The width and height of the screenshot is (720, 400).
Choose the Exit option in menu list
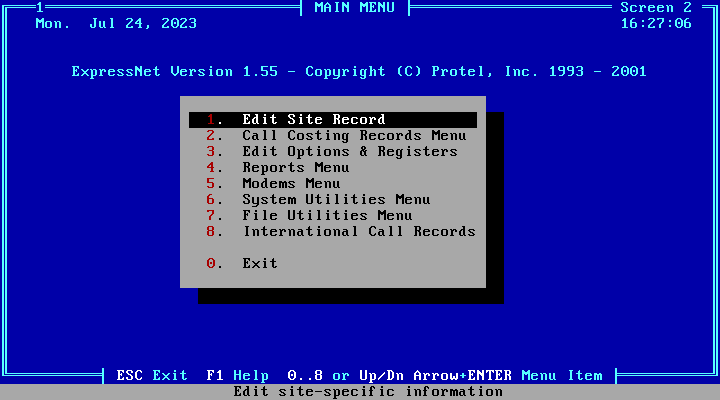pos(259,264)
